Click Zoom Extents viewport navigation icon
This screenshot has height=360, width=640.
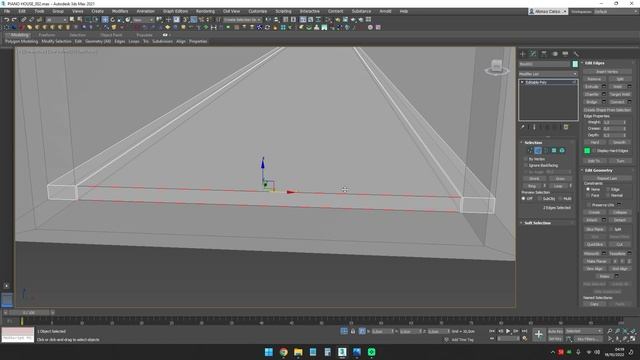click(x=626, y=331)
